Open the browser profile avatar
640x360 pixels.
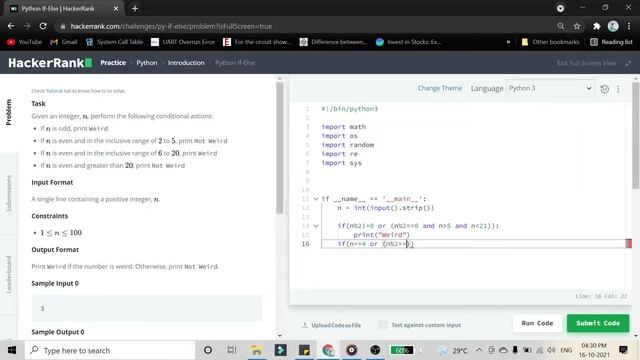pos(613,26)
